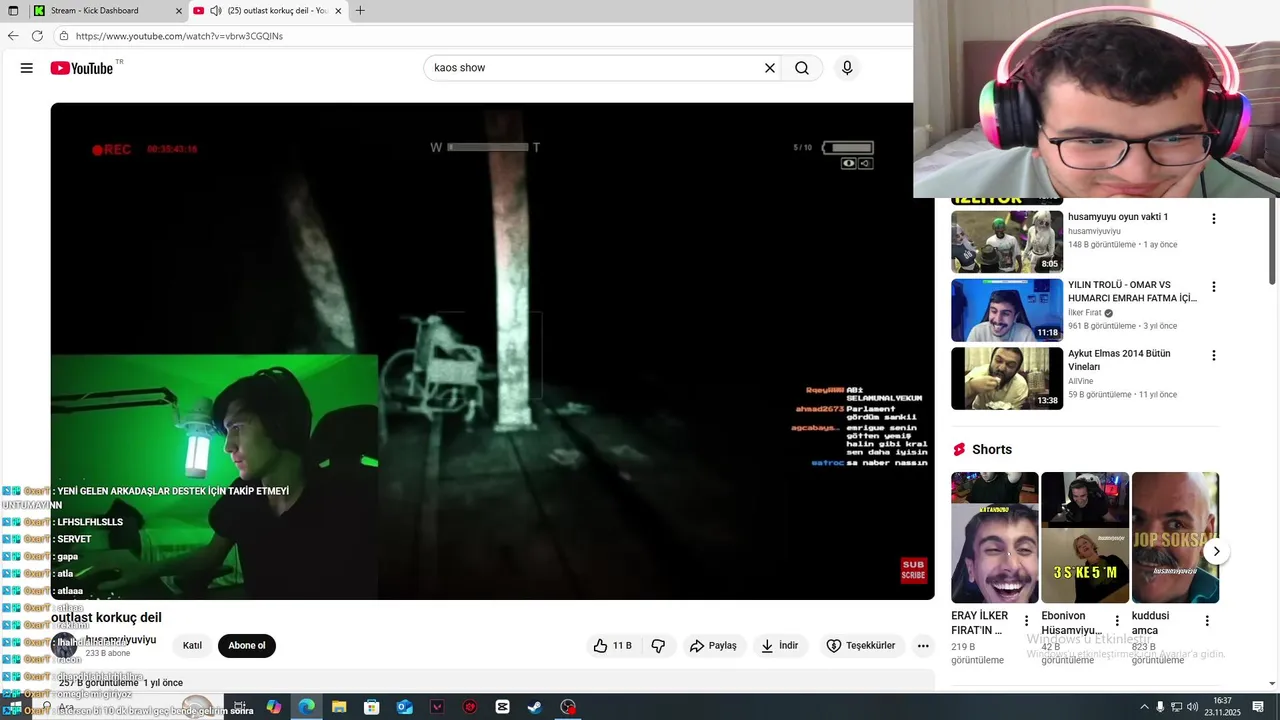This screenshot has height=720, width=1280.
Task: Open Copilot from taskbar
Action: pos(274,707)
